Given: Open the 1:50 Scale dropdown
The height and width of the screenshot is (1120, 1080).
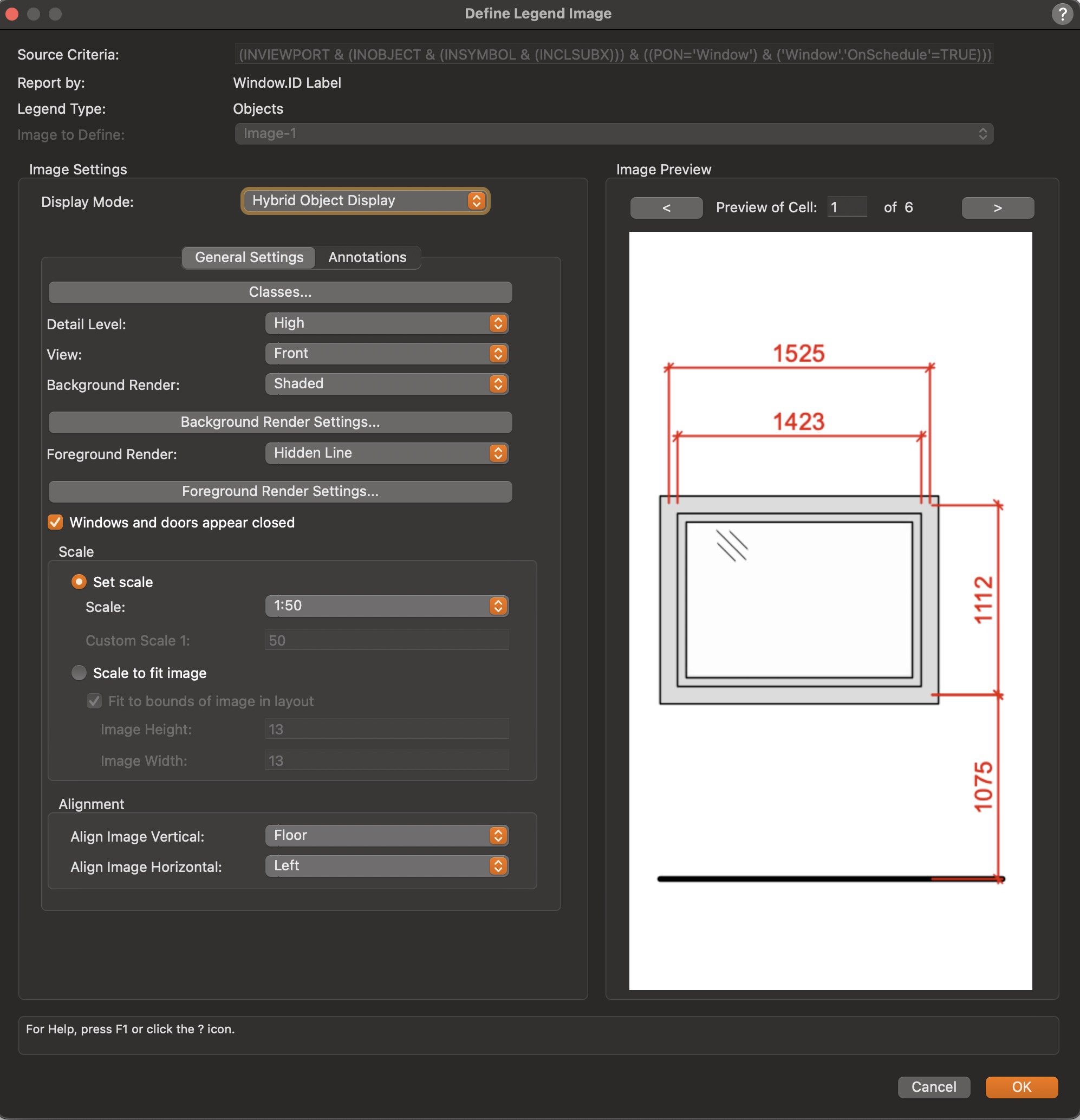Looking at the screenshot, I should click(386, 605).
